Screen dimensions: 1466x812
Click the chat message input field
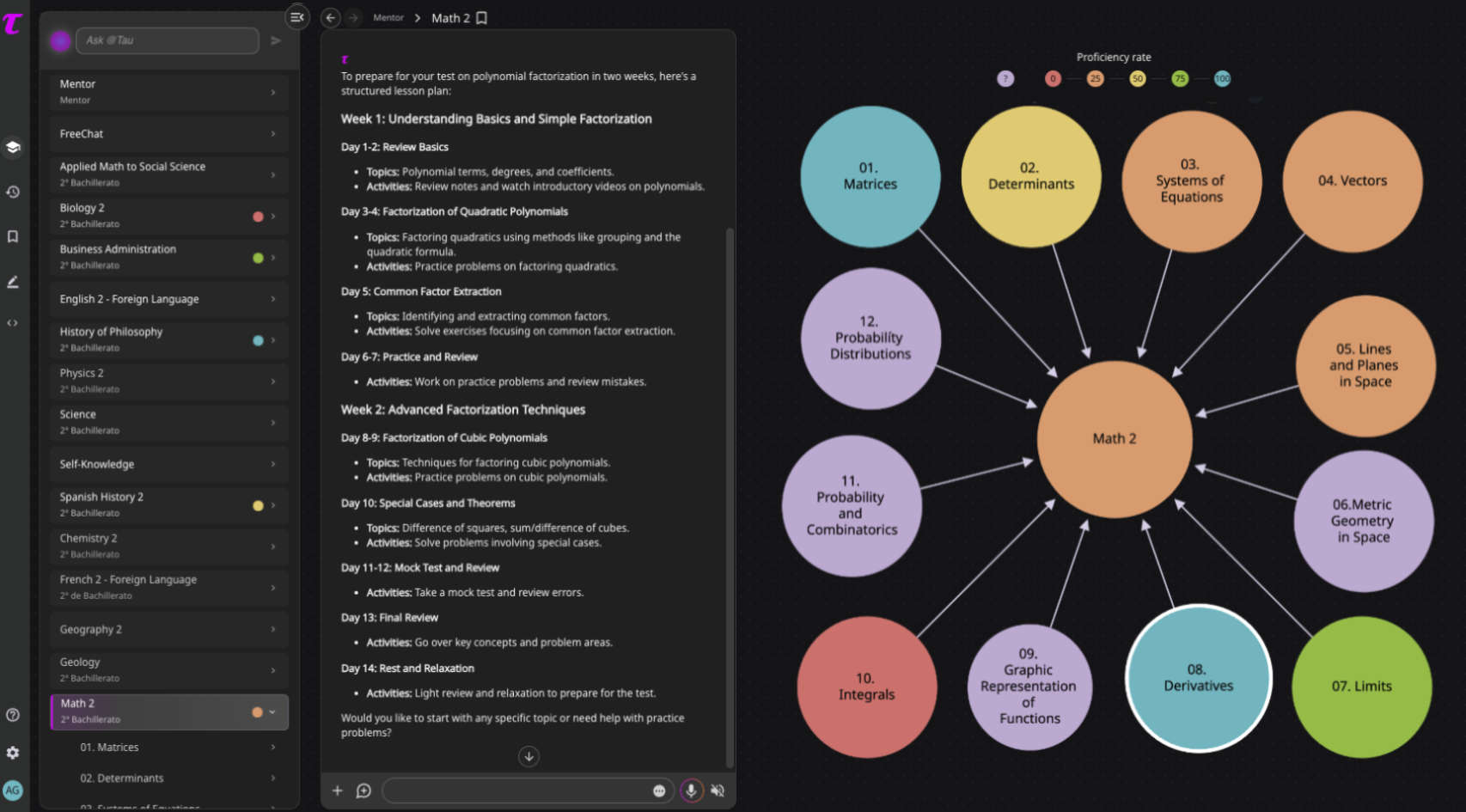[527, 791]
